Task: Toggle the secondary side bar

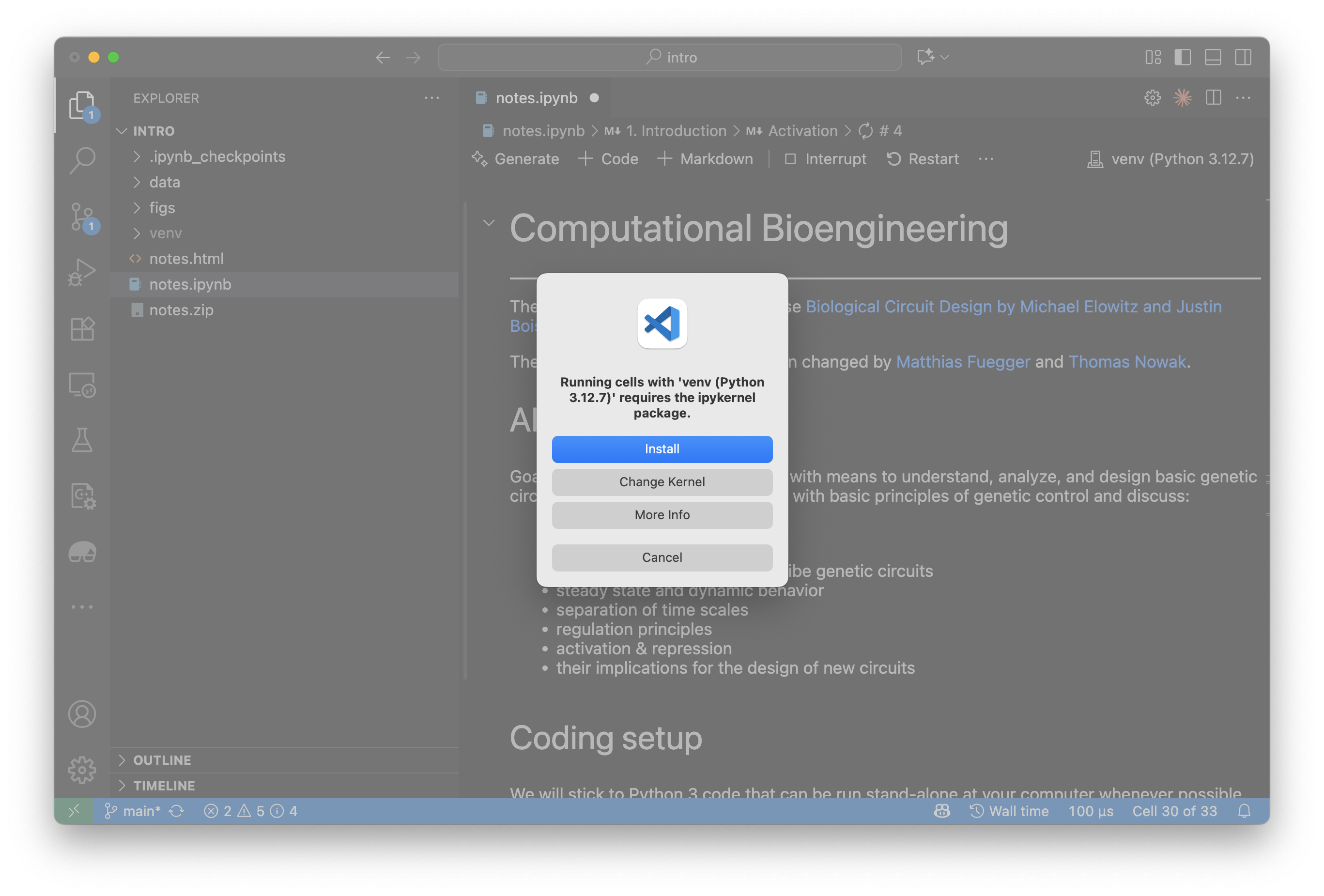Action: [x=1243, y=57]
